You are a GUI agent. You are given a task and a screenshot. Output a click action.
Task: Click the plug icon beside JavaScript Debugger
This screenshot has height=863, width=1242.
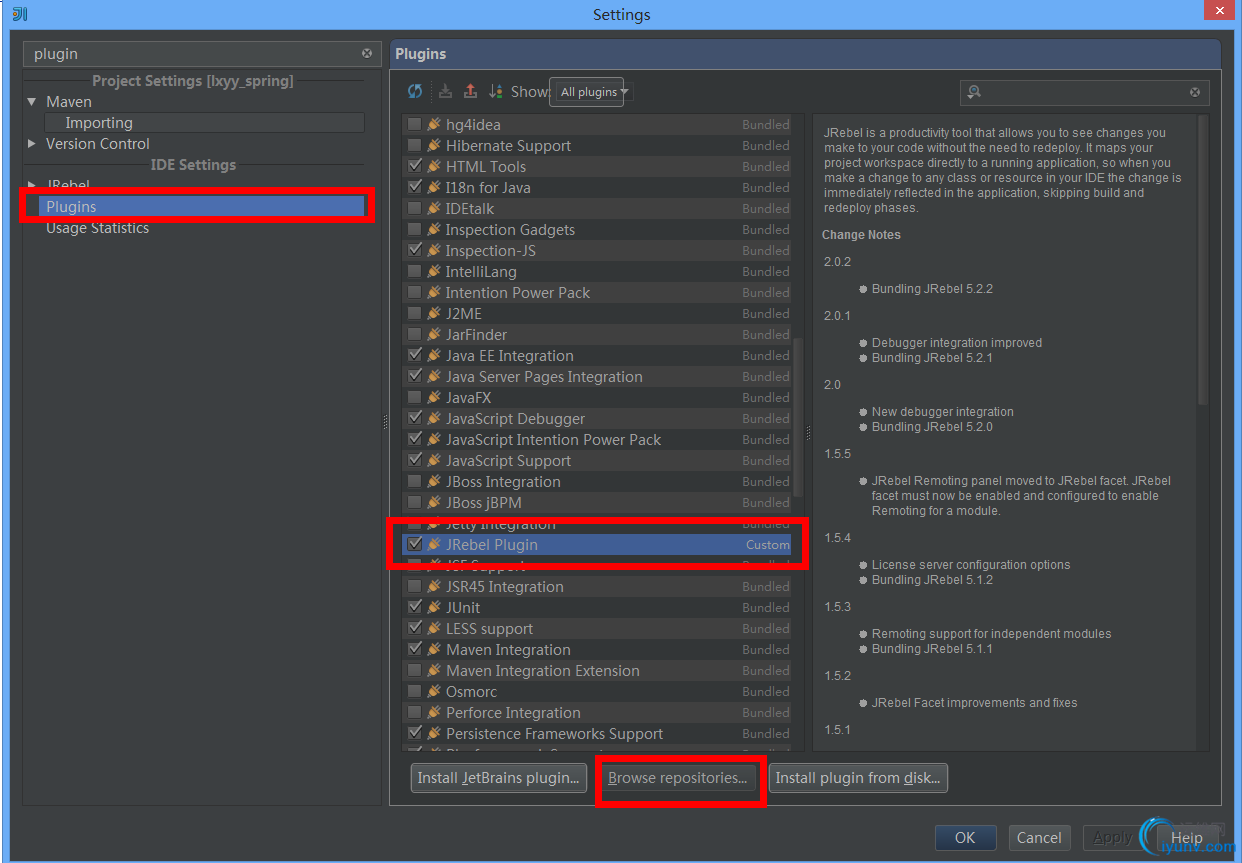point(434,418)
